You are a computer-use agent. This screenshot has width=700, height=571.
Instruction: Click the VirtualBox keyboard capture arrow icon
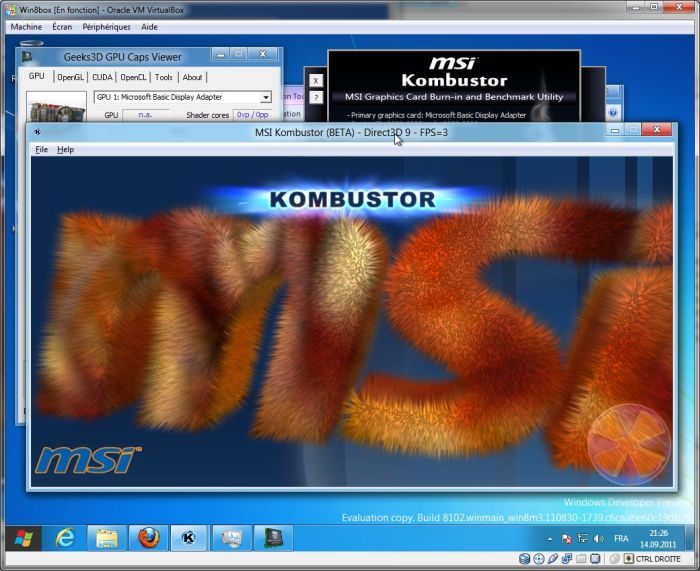(629, 558)
